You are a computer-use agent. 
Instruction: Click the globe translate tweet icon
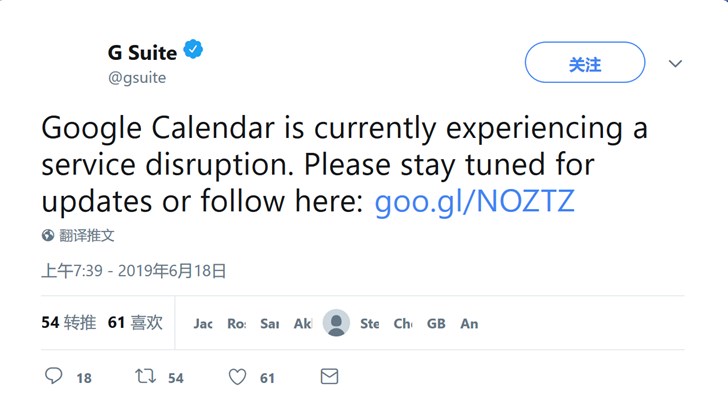pos(48,236)
